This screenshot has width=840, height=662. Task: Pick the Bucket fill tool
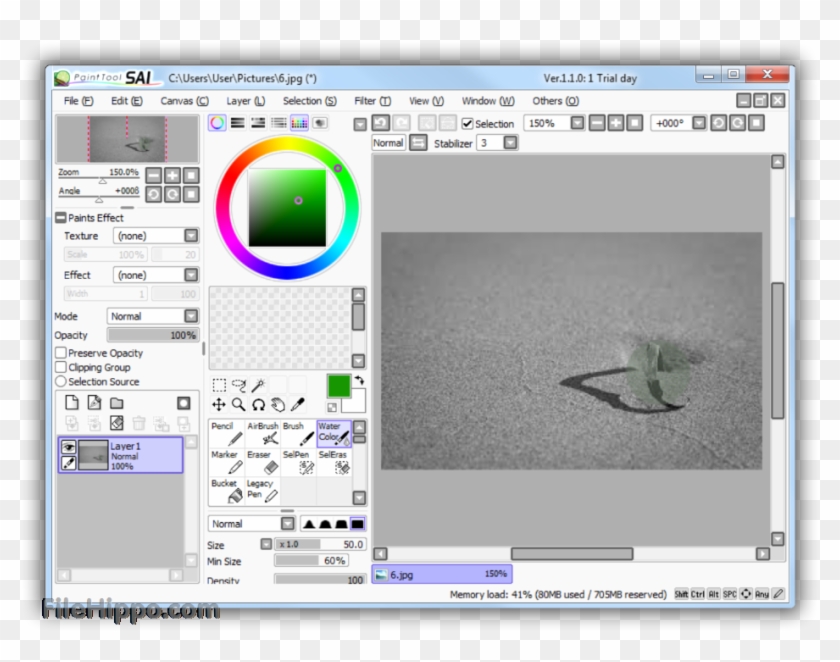click(227, 490)
